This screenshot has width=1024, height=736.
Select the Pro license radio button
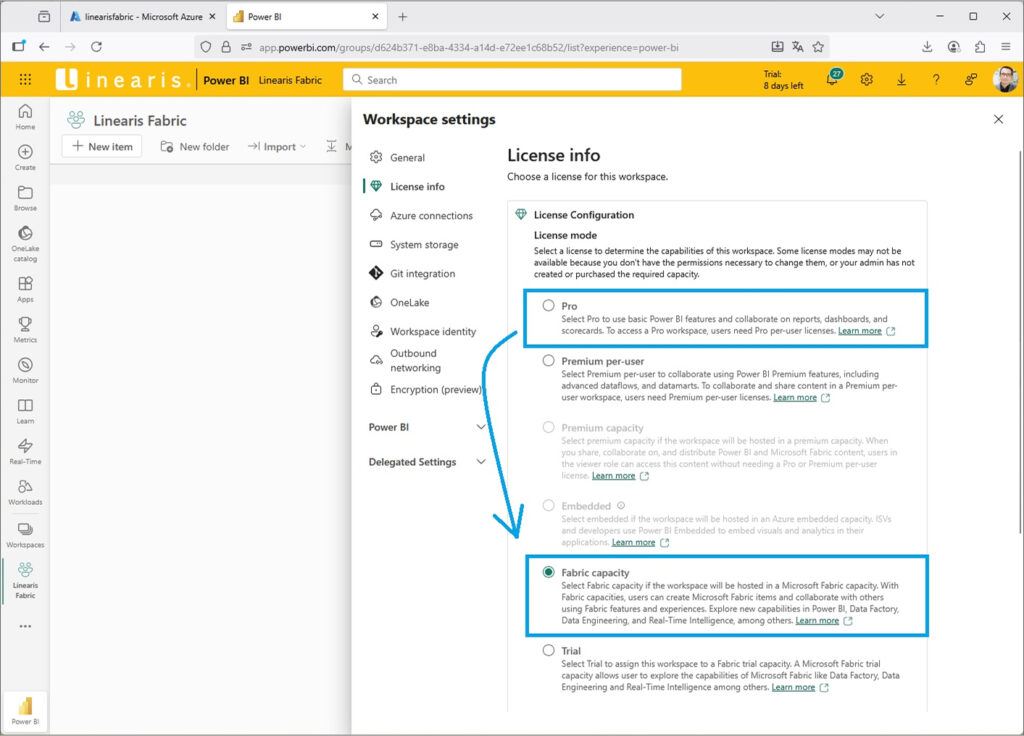tap(548, 305)
